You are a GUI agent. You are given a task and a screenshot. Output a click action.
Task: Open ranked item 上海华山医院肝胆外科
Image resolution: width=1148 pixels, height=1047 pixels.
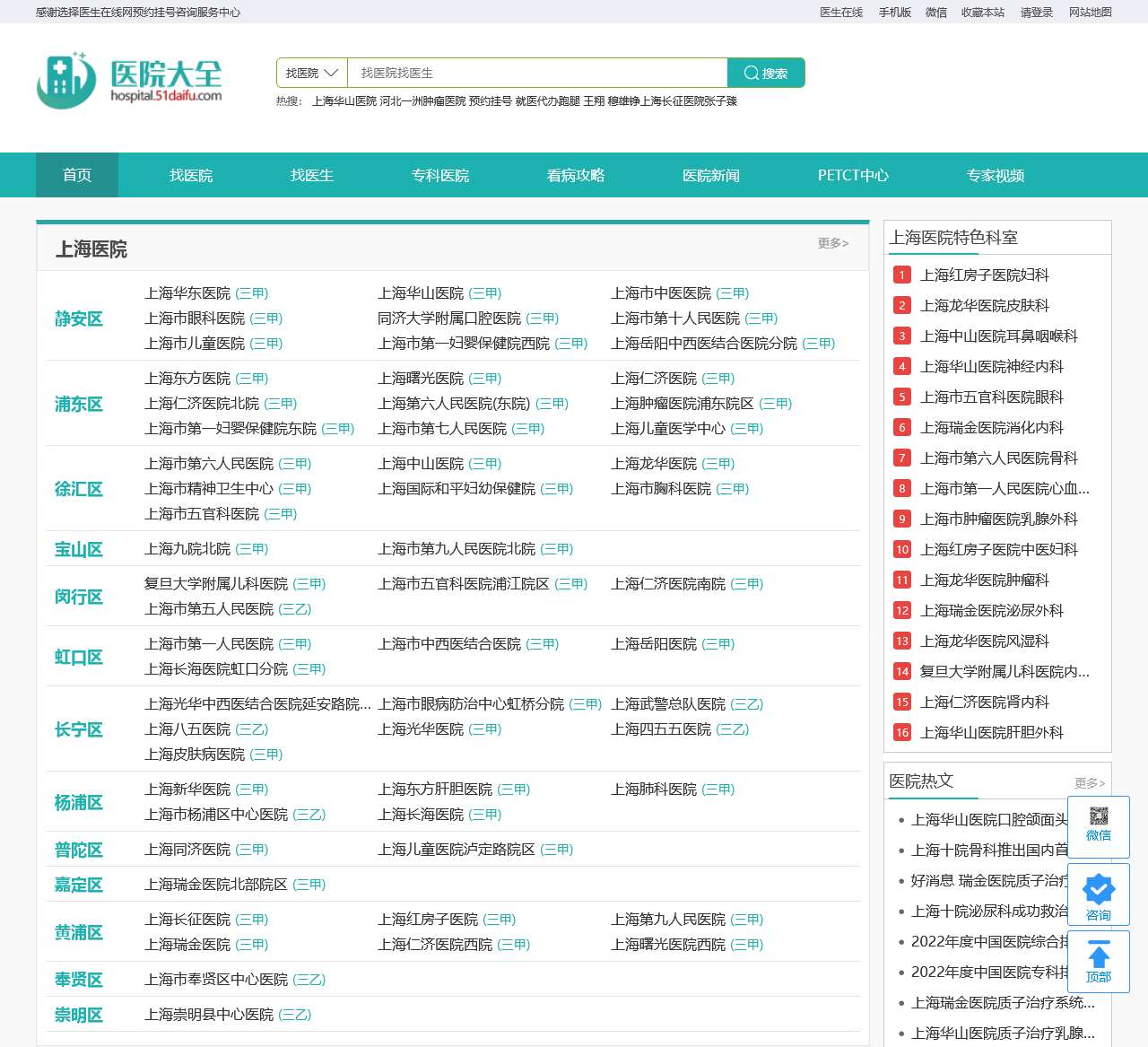pyautogui.click(x=992, y=733)
